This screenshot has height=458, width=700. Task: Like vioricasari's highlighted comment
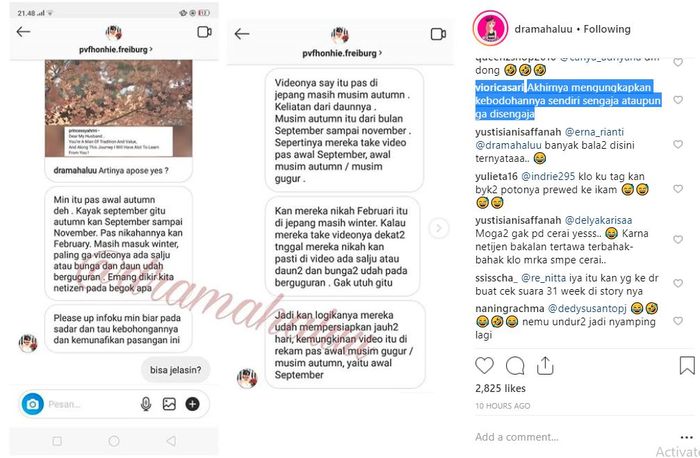(678, 100)
